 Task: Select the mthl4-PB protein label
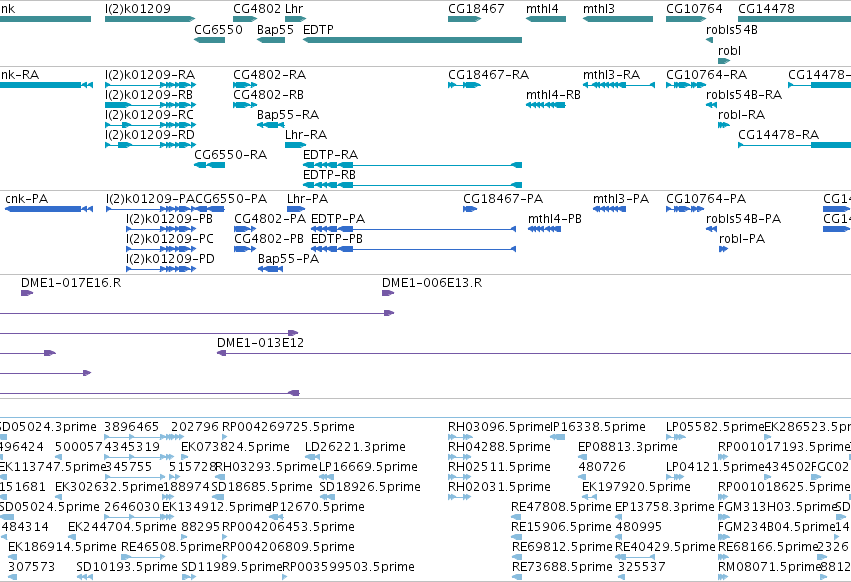click(555, 219)
